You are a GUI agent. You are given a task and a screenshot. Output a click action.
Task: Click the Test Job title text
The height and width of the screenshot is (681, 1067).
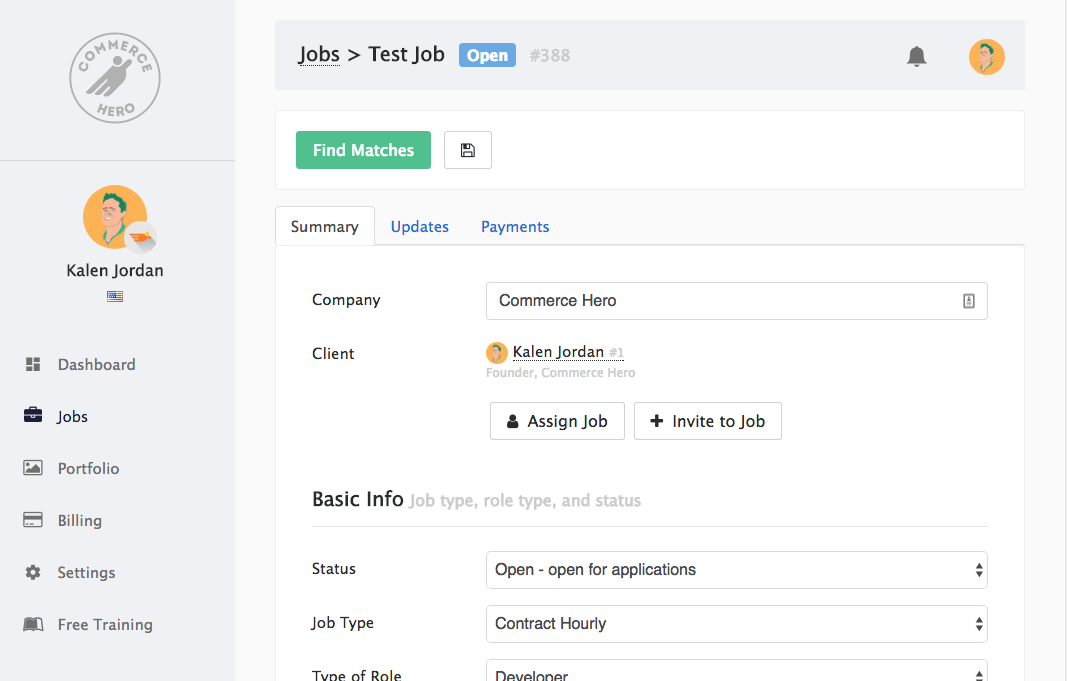point(406,54)
